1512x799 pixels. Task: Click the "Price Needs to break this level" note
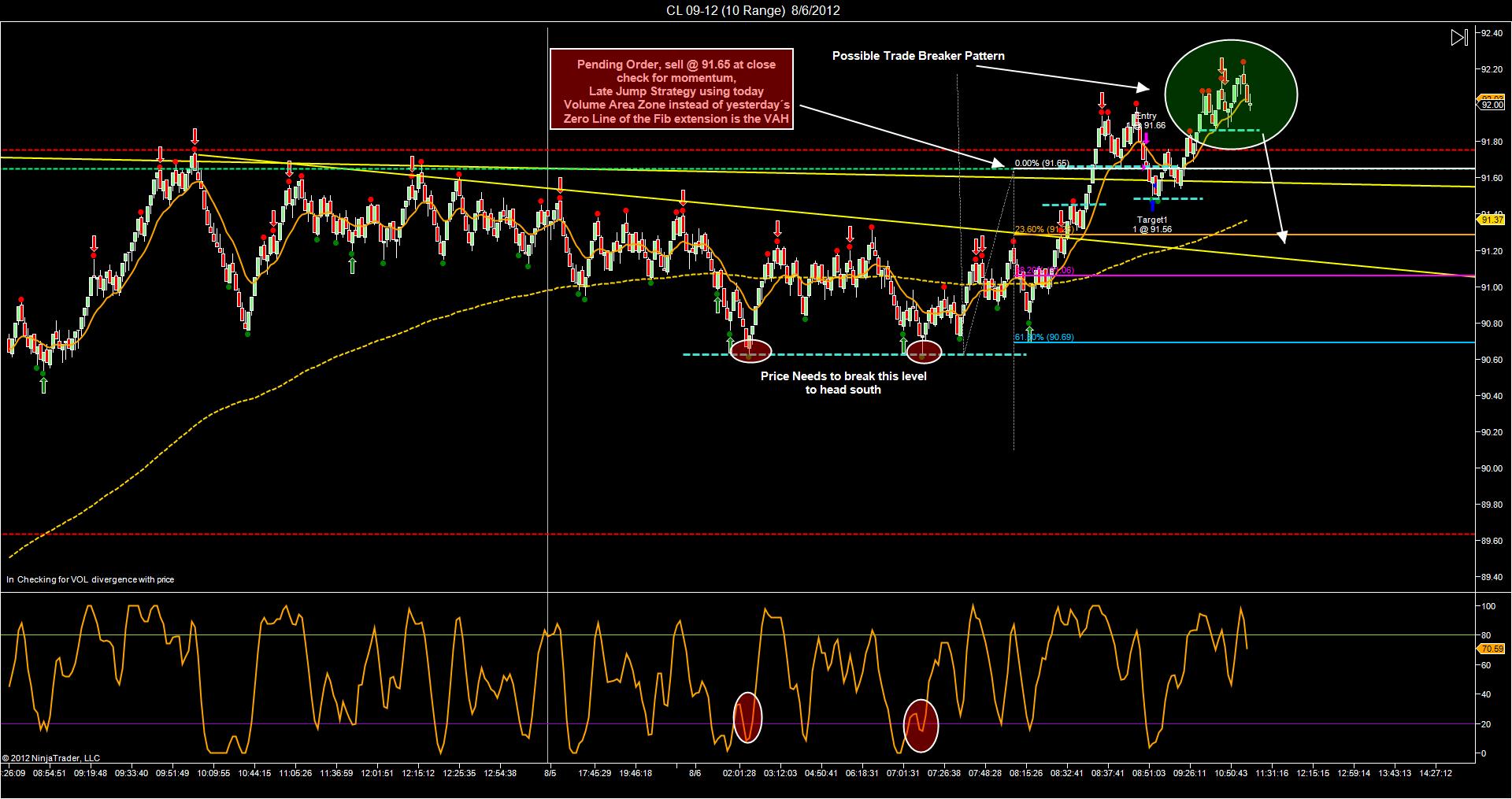tap(843, 383)
